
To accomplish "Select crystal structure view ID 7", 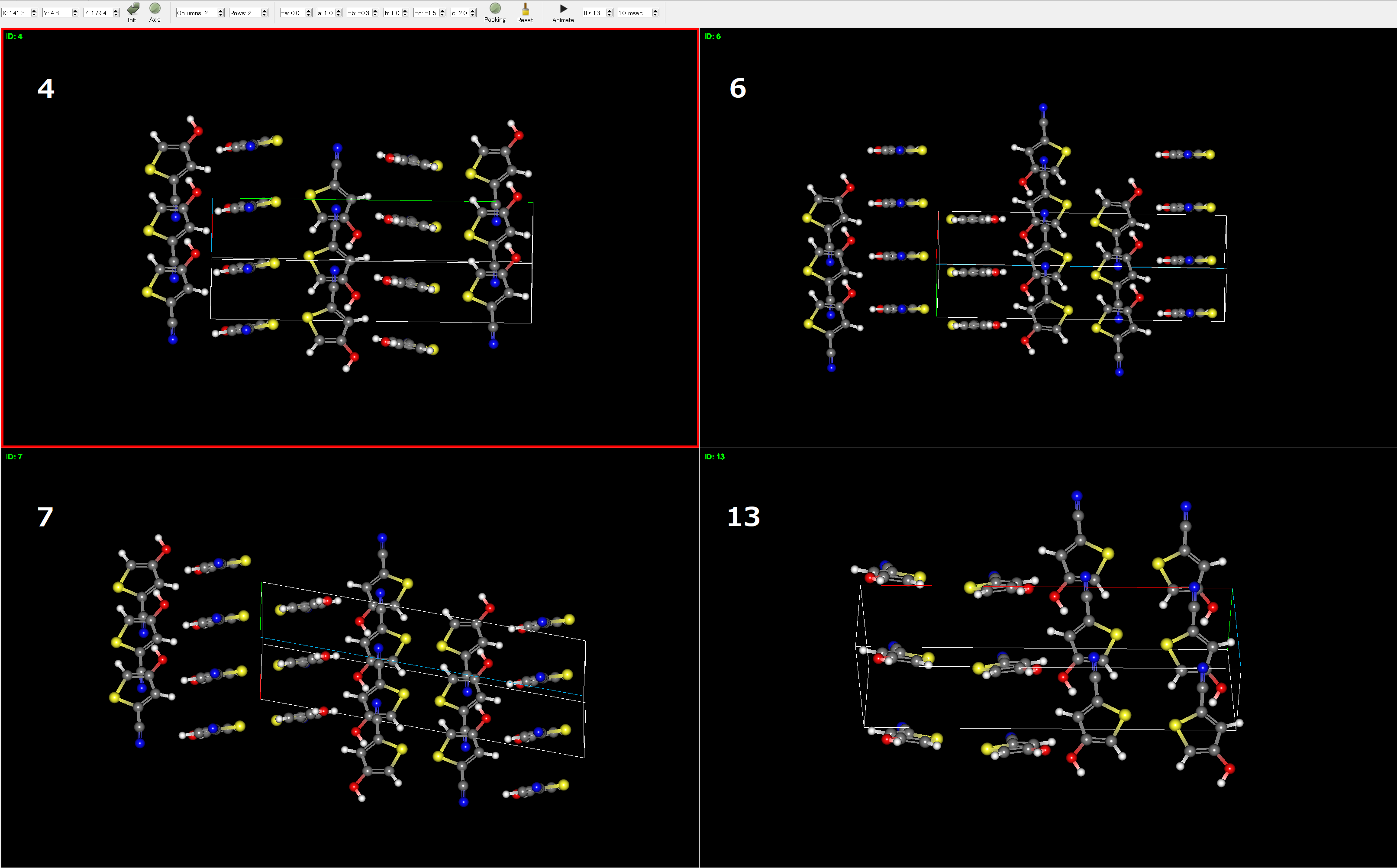I will (x=349, y=658).
